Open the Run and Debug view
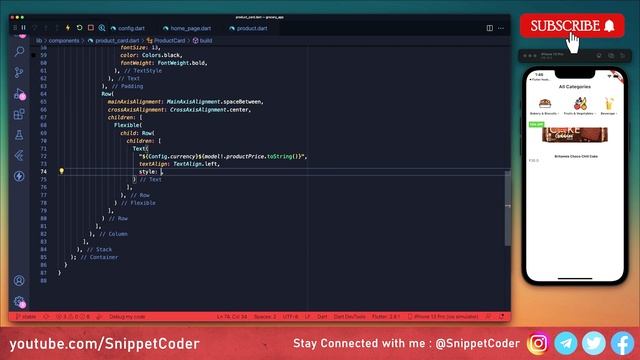 pos(19,94)
